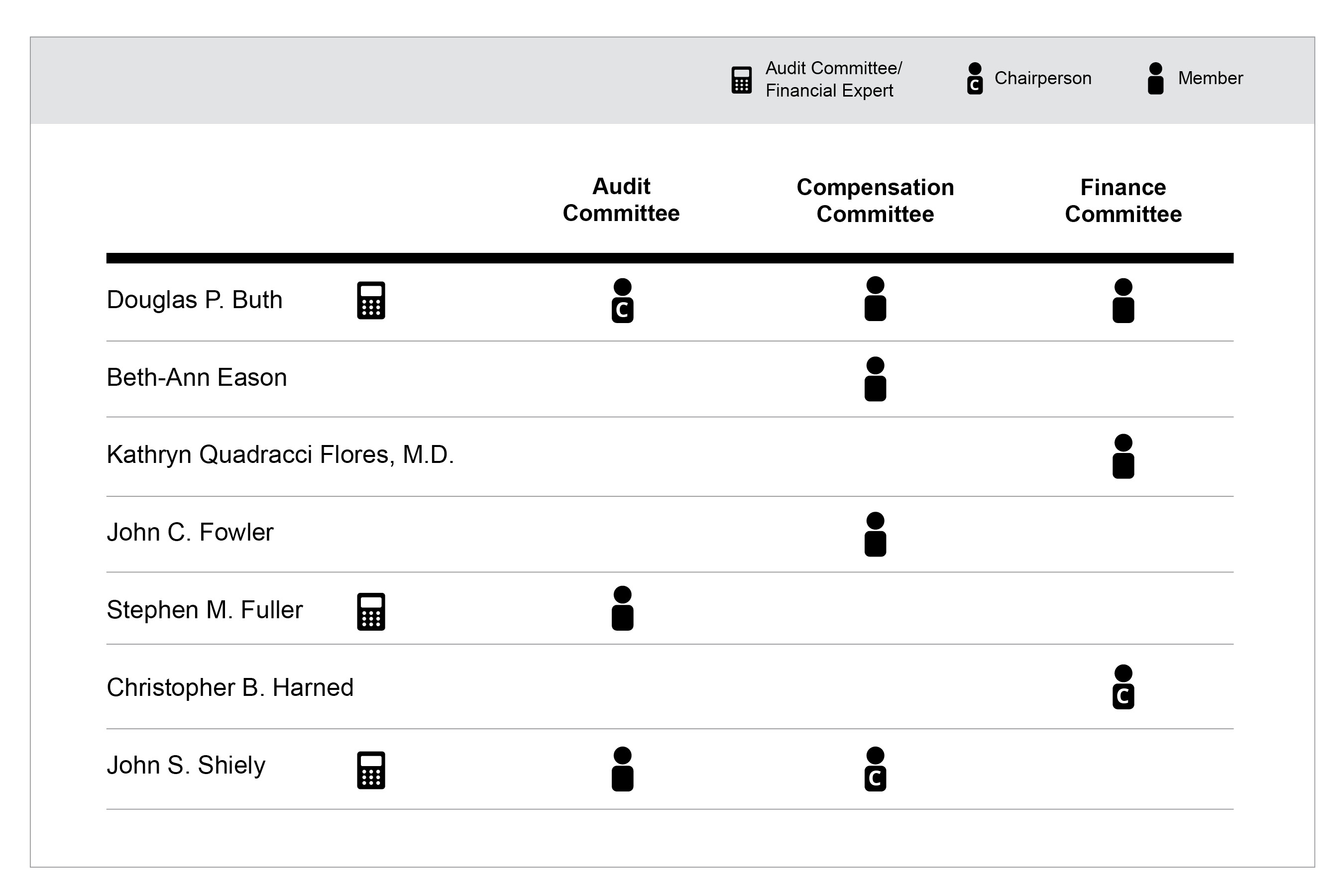This screenshot has height=896, width=1344.
Task: Click Stephen M. Fuller's Audit Committee member icon
Action: (x=622, y=609)
